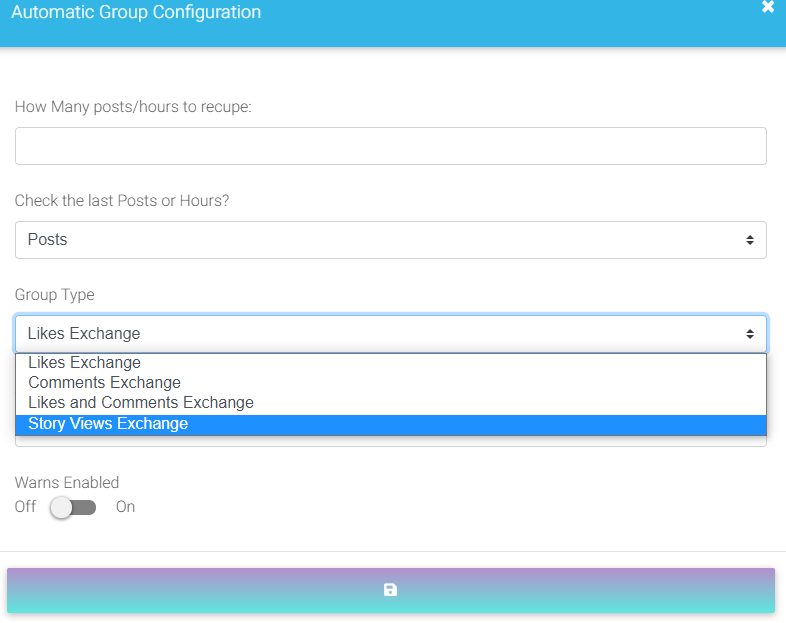Click the 'Check the last Posts or Hours?' label
Image resolution: width=786 pixels, height=623 pixels.
coord(122,201)
